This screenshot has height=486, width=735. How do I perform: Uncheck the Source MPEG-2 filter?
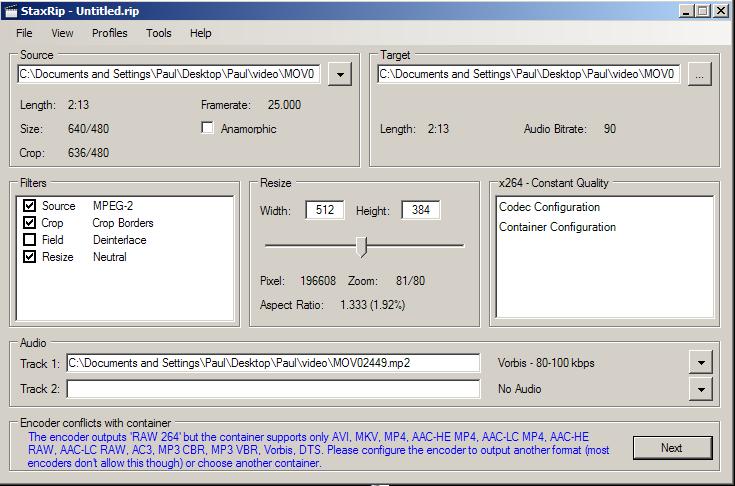[x=30, y=205]
